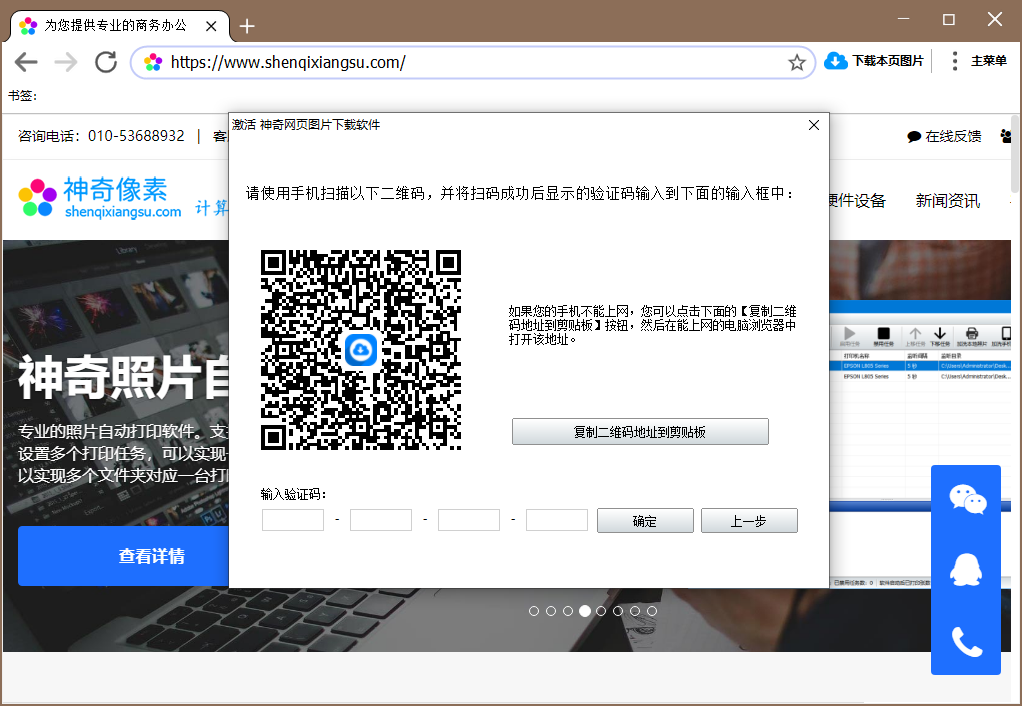
Task: Select the second carousel dot indicator
Action: (x=551, y=611)
